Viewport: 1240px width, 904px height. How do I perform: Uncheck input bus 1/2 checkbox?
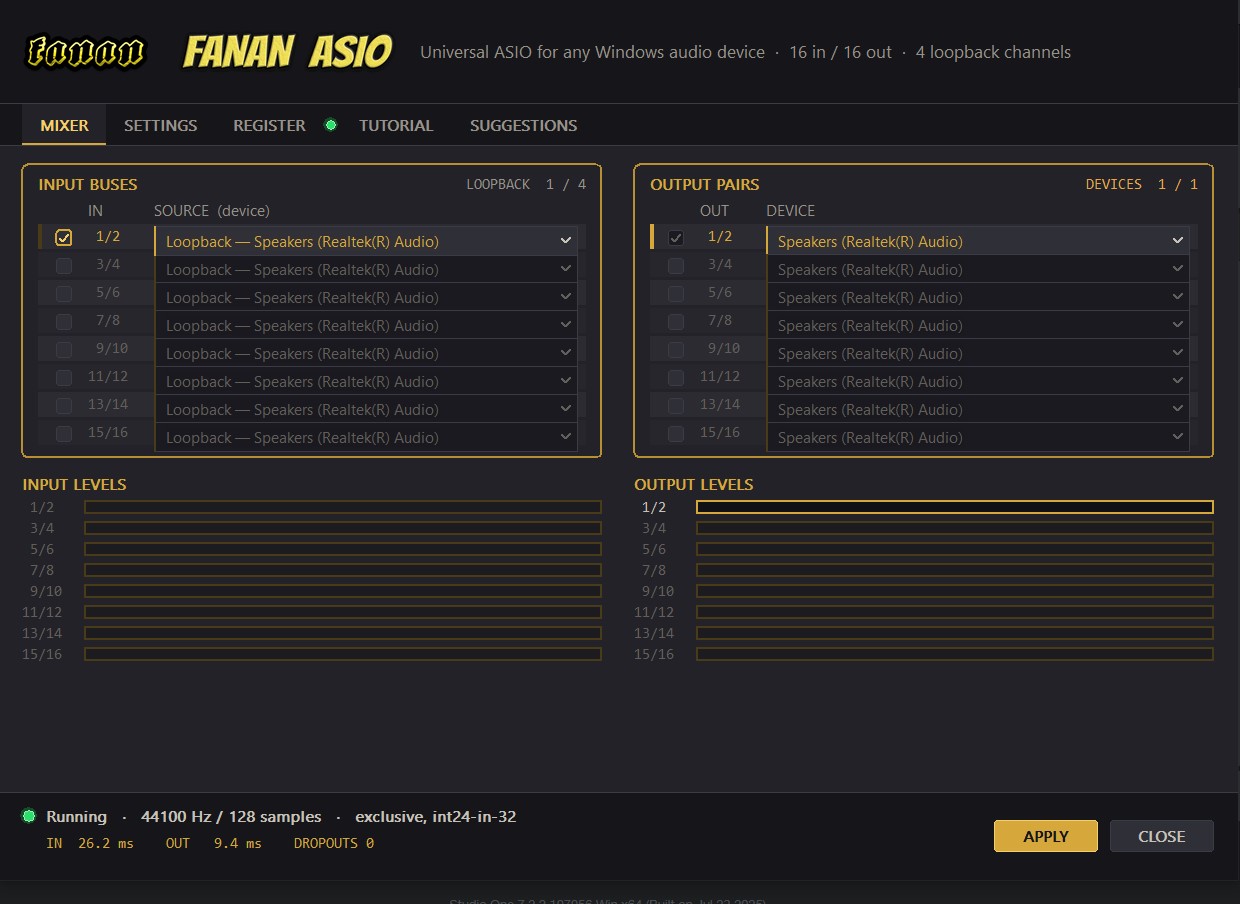tap(64, 238)
